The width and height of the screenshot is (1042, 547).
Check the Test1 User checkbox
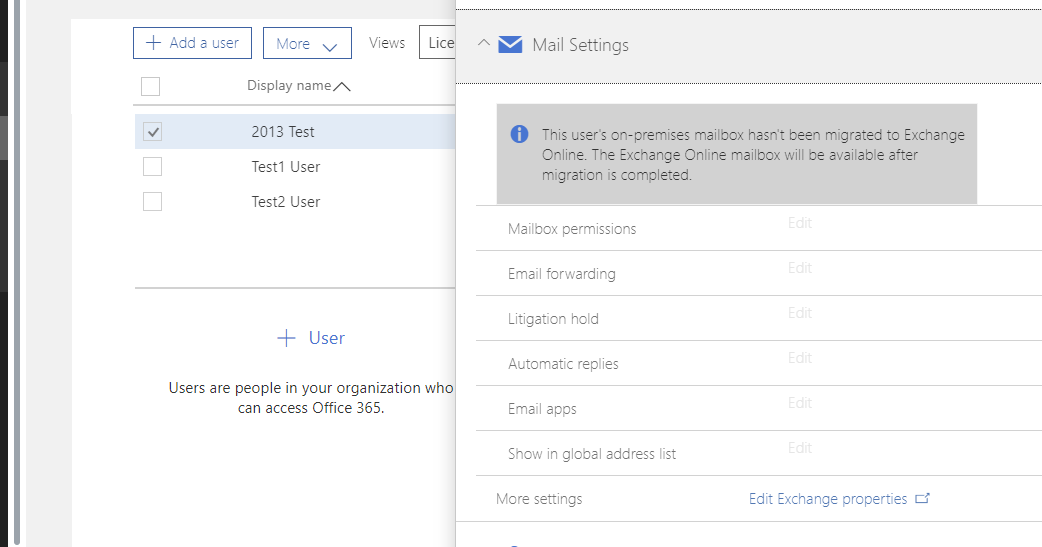point(152,166)
